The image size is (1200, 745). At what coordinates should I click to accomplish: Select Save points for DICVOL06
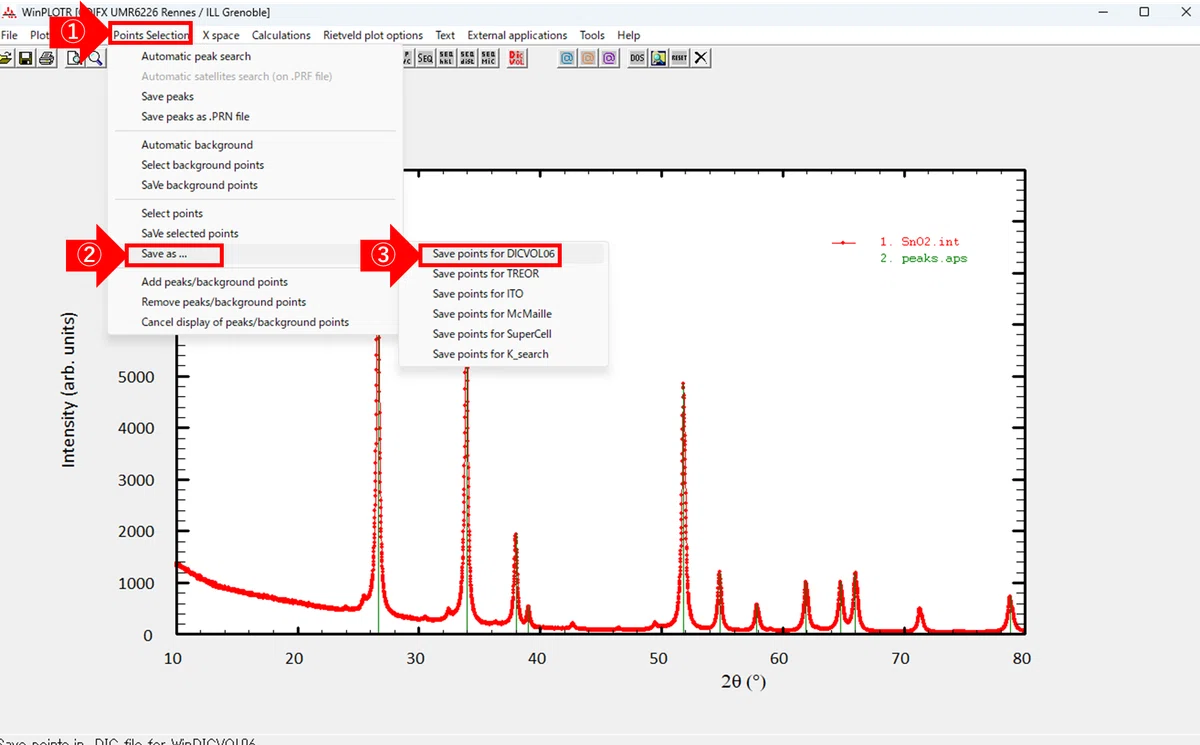click(493, 254)
